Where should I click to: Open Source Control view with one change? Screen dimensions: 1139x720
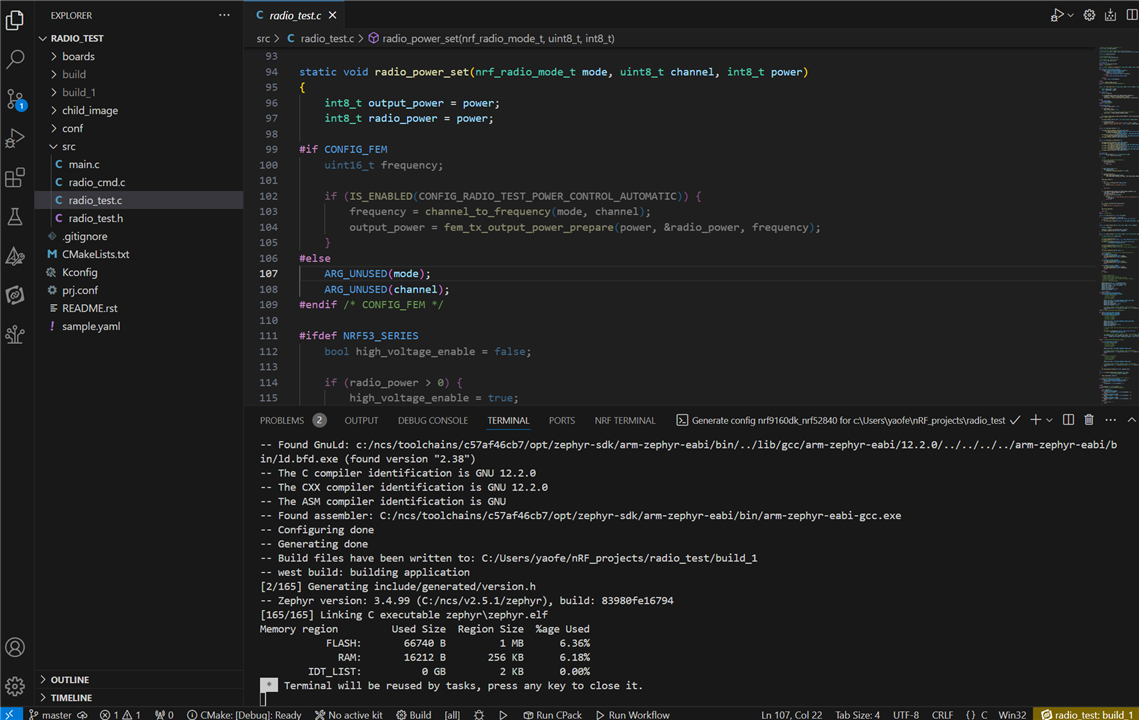tap(15, 99)
